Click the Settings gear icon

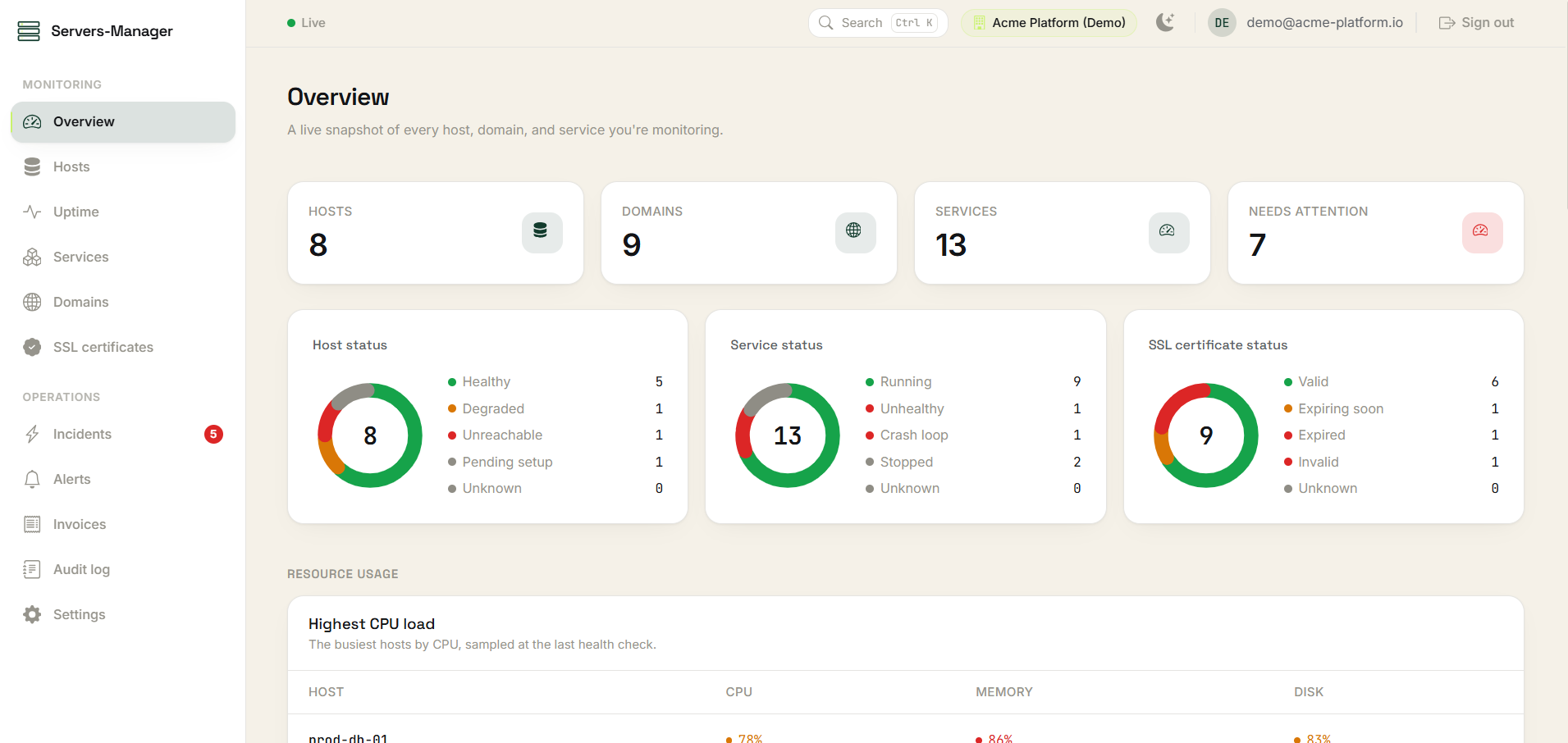[x=32, y=615]
